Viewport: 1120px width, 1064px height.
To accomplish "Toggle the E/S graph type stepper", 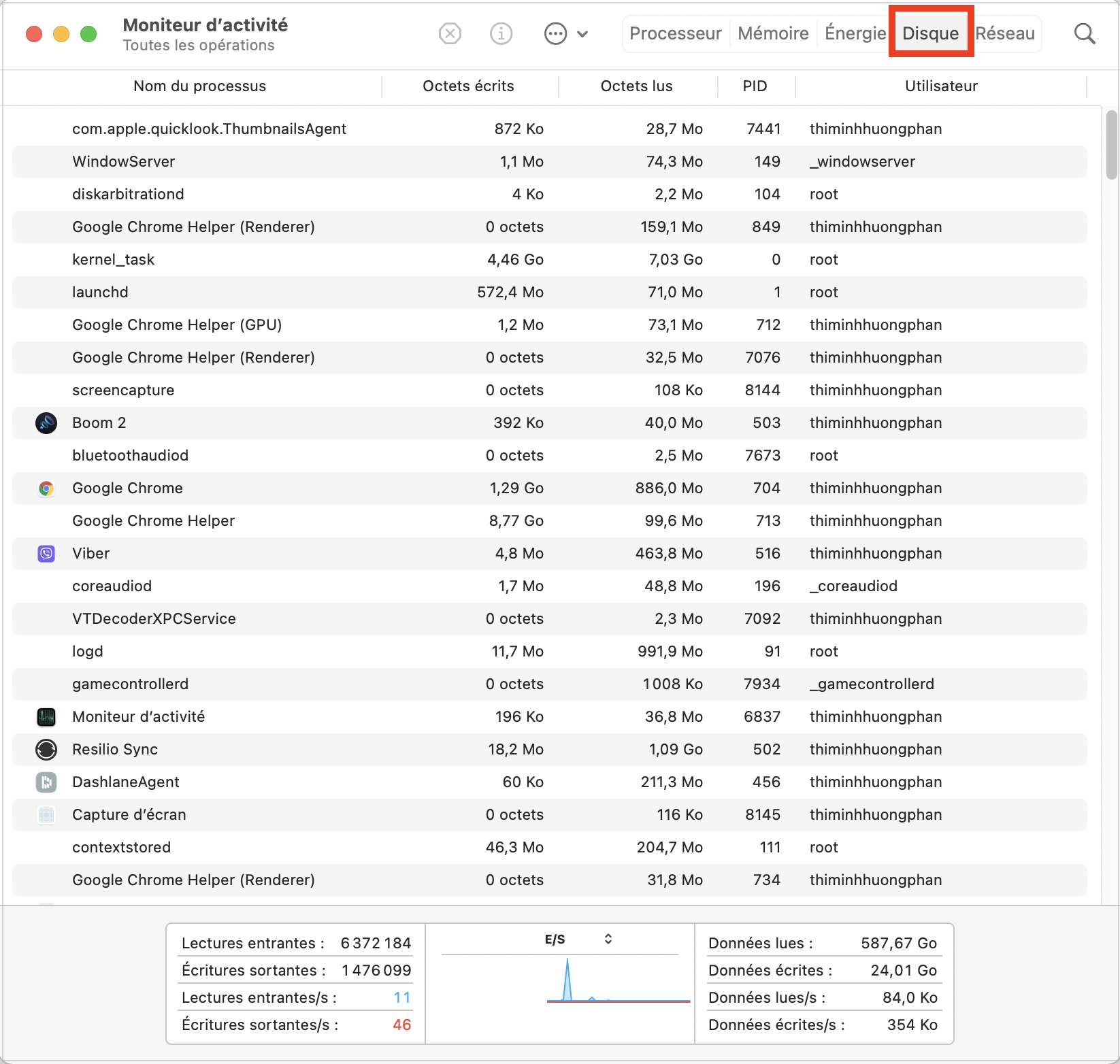I will pyautogui.click(x=608, y=940).
